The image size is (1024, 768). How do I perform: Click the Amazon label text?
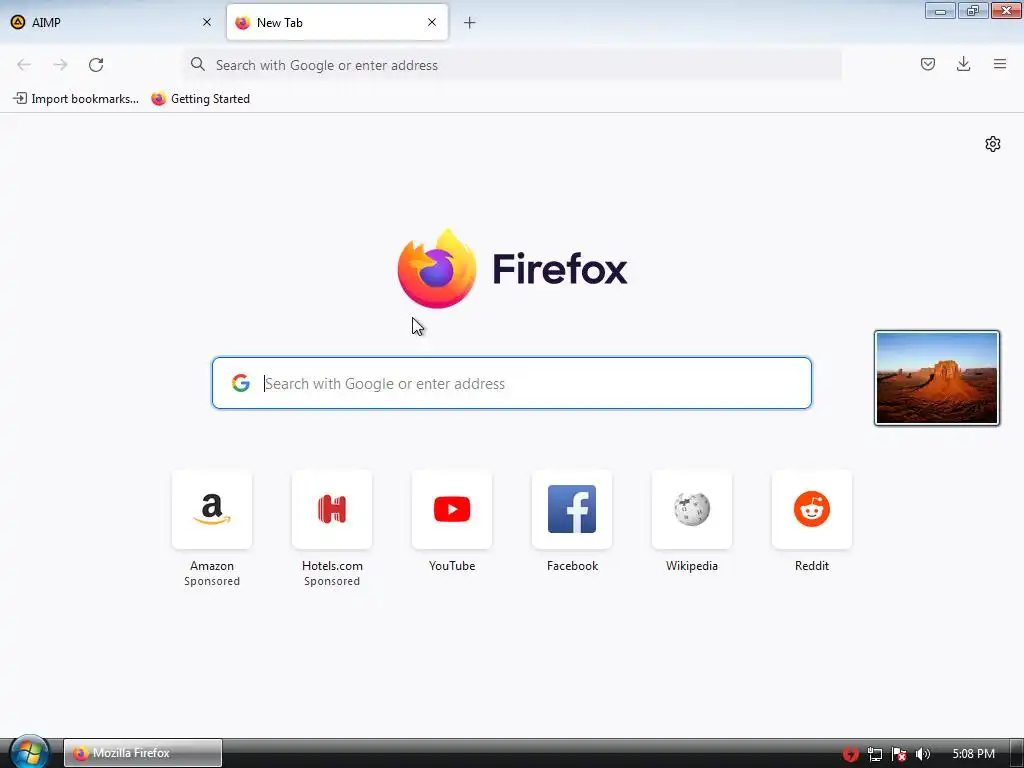pyautogui.click(x=212, y=566)
